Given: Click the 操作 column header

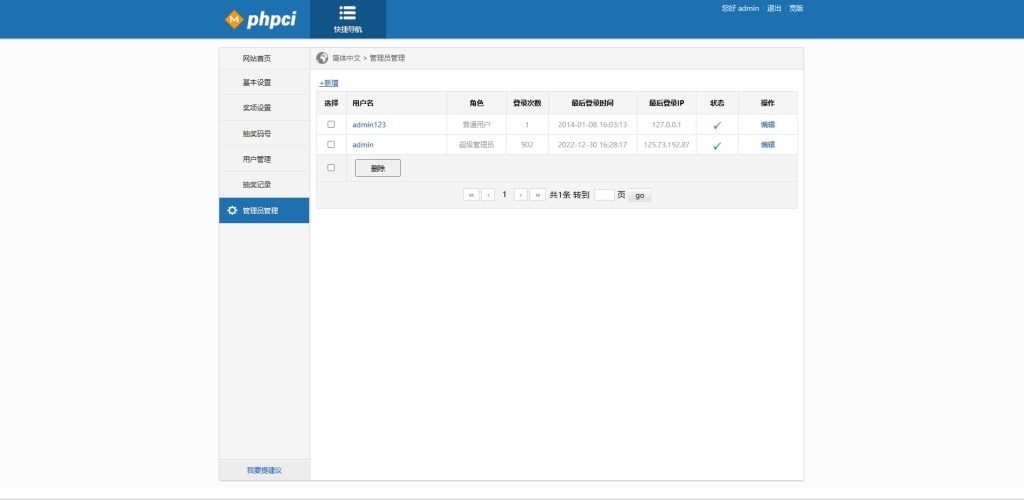Looking at the screenshot, I should tap(767, 103).
